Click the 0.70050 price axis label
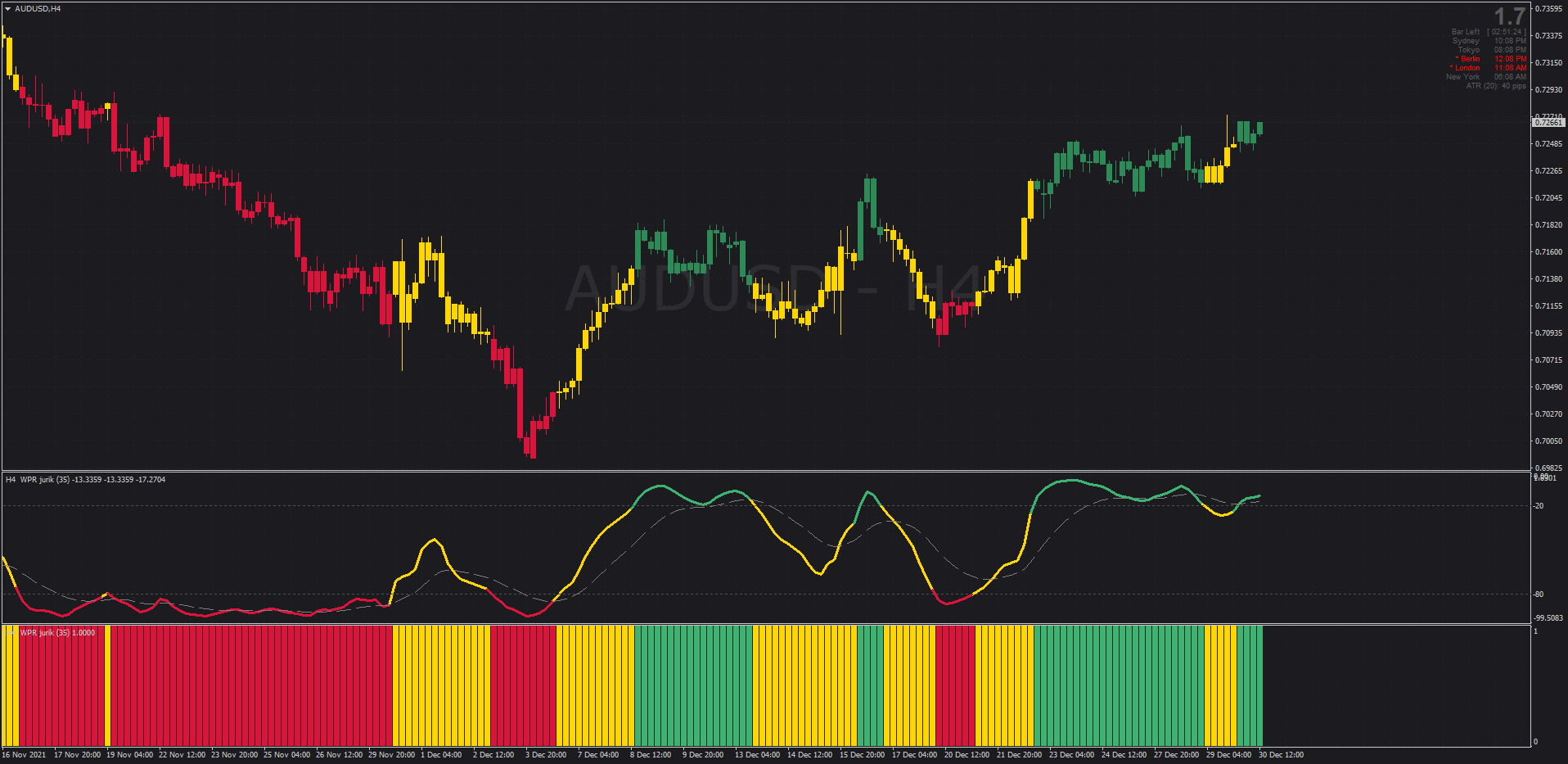Viewport: 1568px width, 764px height. (1548, 441)
